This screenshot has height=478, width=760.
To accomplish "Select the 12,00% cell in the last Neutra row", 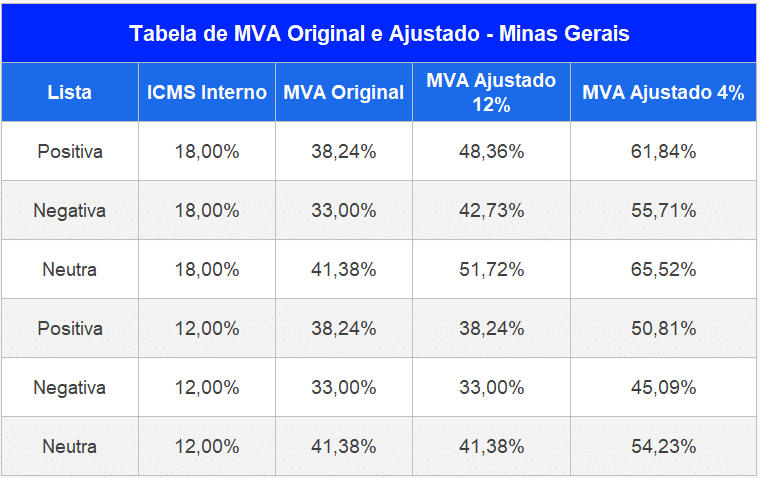I will coord(207,446).
